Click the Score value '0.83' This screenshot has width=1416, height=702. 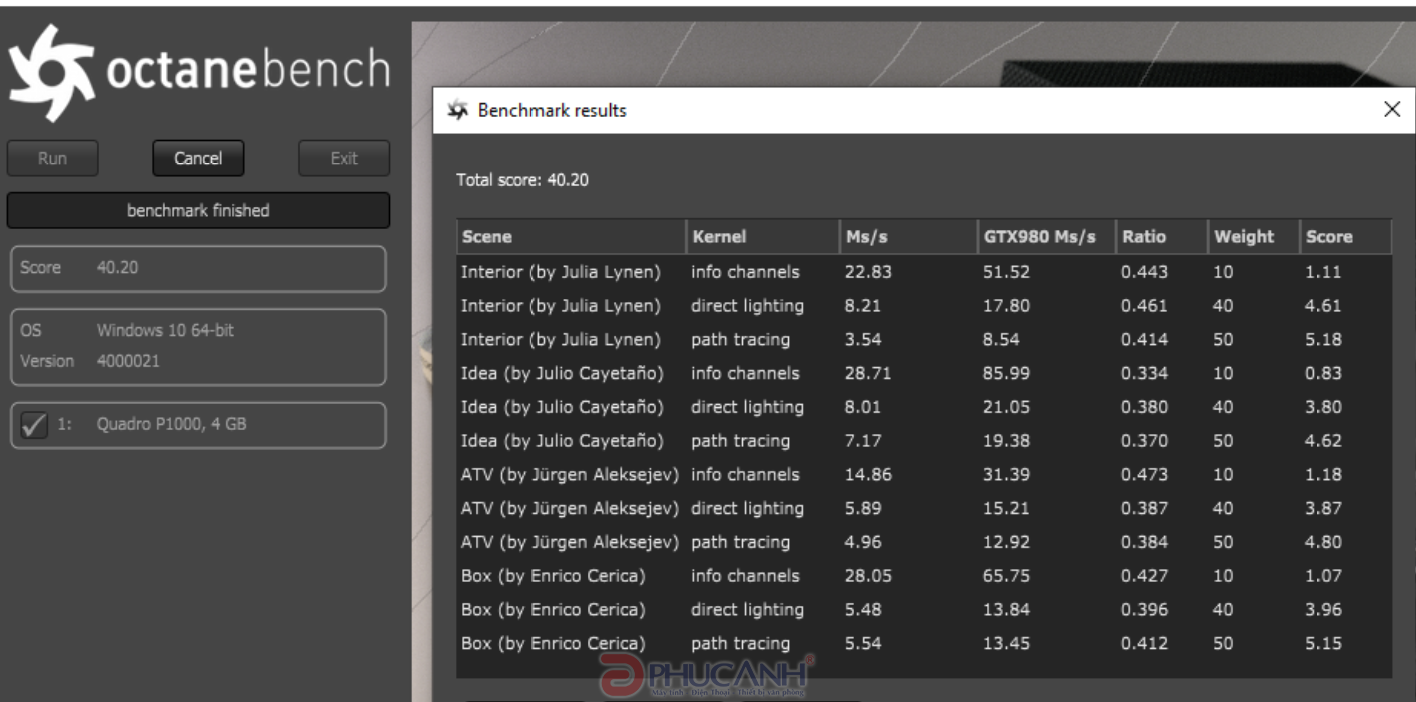tap(1323, 374)
